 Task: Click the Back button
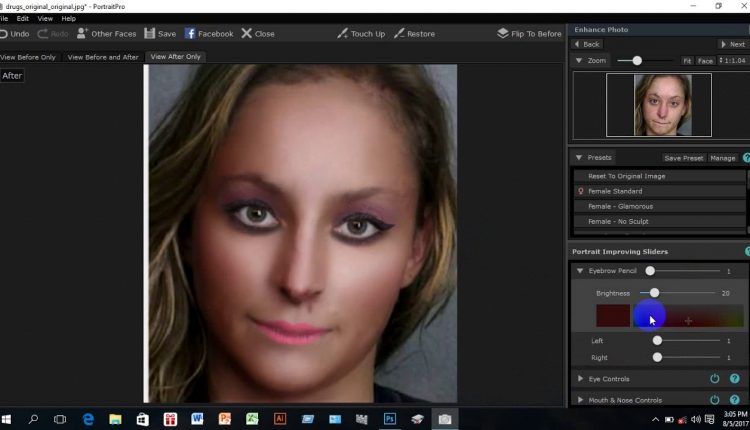[587, 44]
